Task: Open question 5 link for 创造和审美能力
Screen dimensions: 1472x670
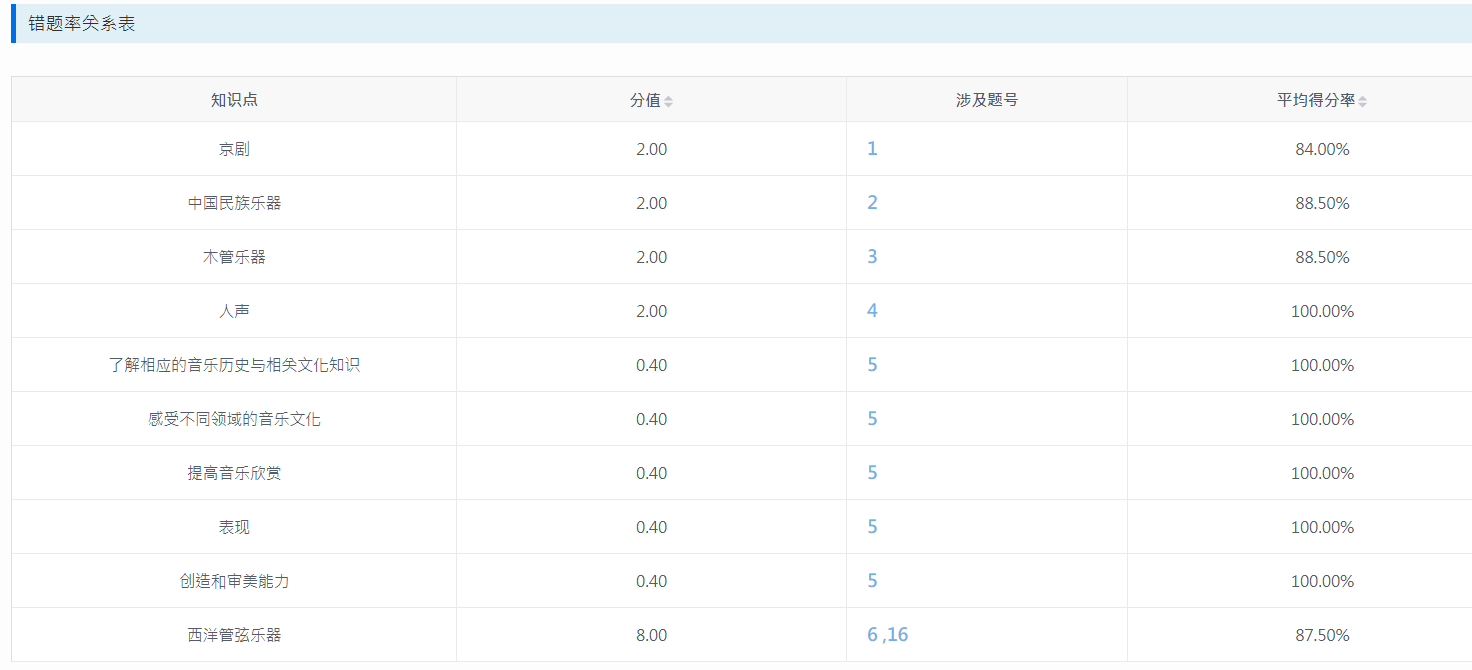Action: (872, 581)
